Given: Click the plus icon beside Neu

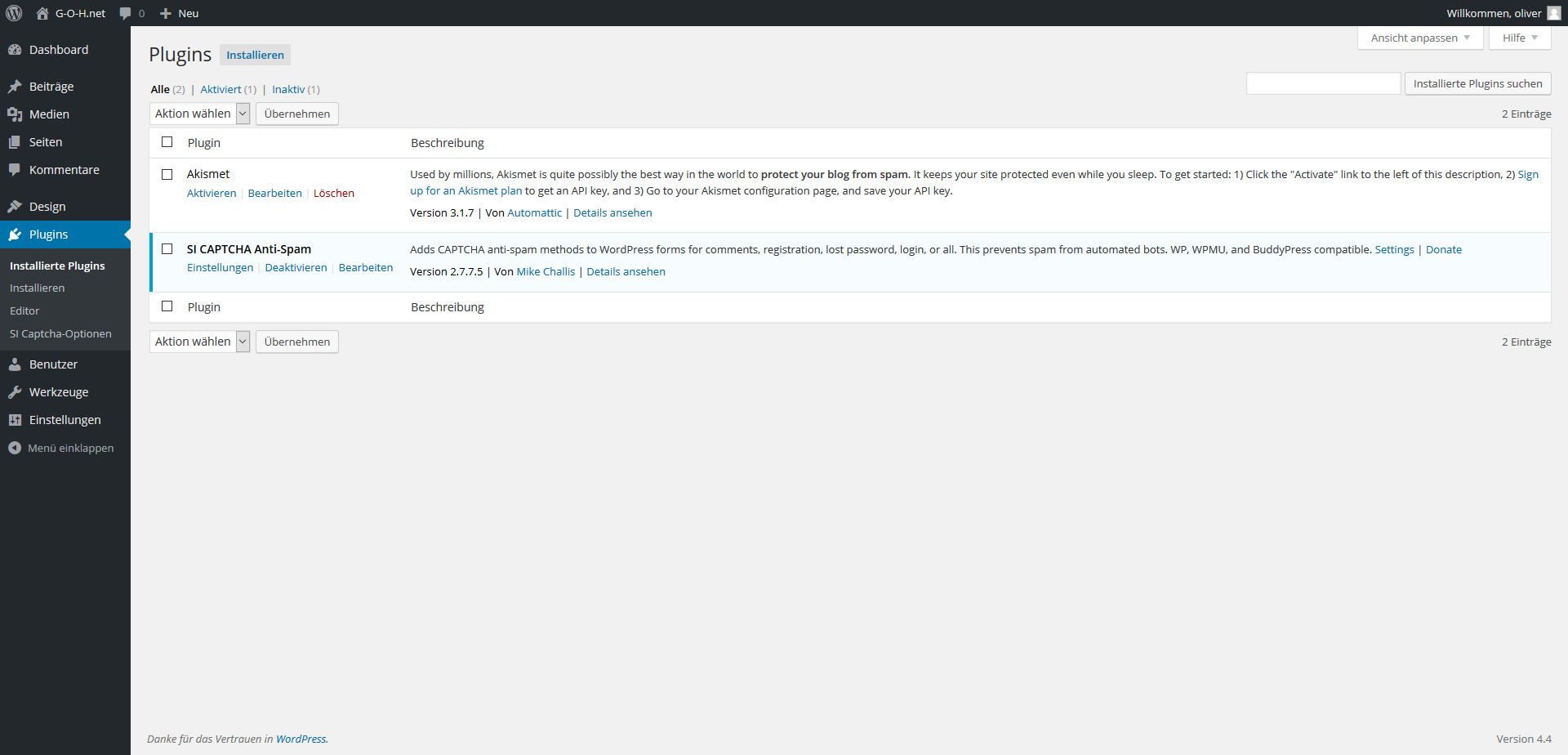Looking at the screenshot, I should 166,13.
